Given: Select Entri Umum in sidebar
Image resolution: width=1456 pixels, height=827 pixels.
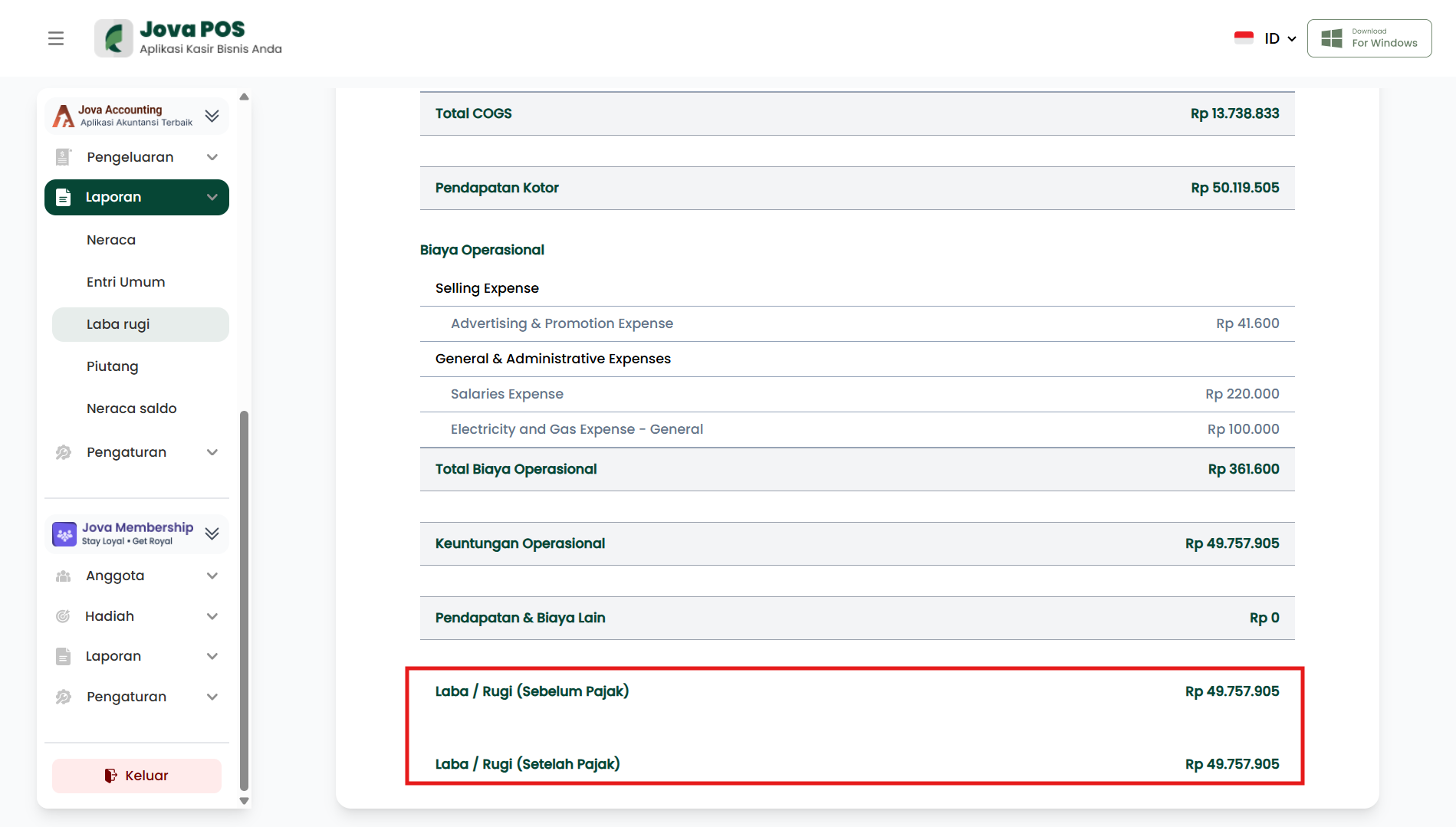Looking at the screenshot, I should pyautogui.click(x=126, y=282).
